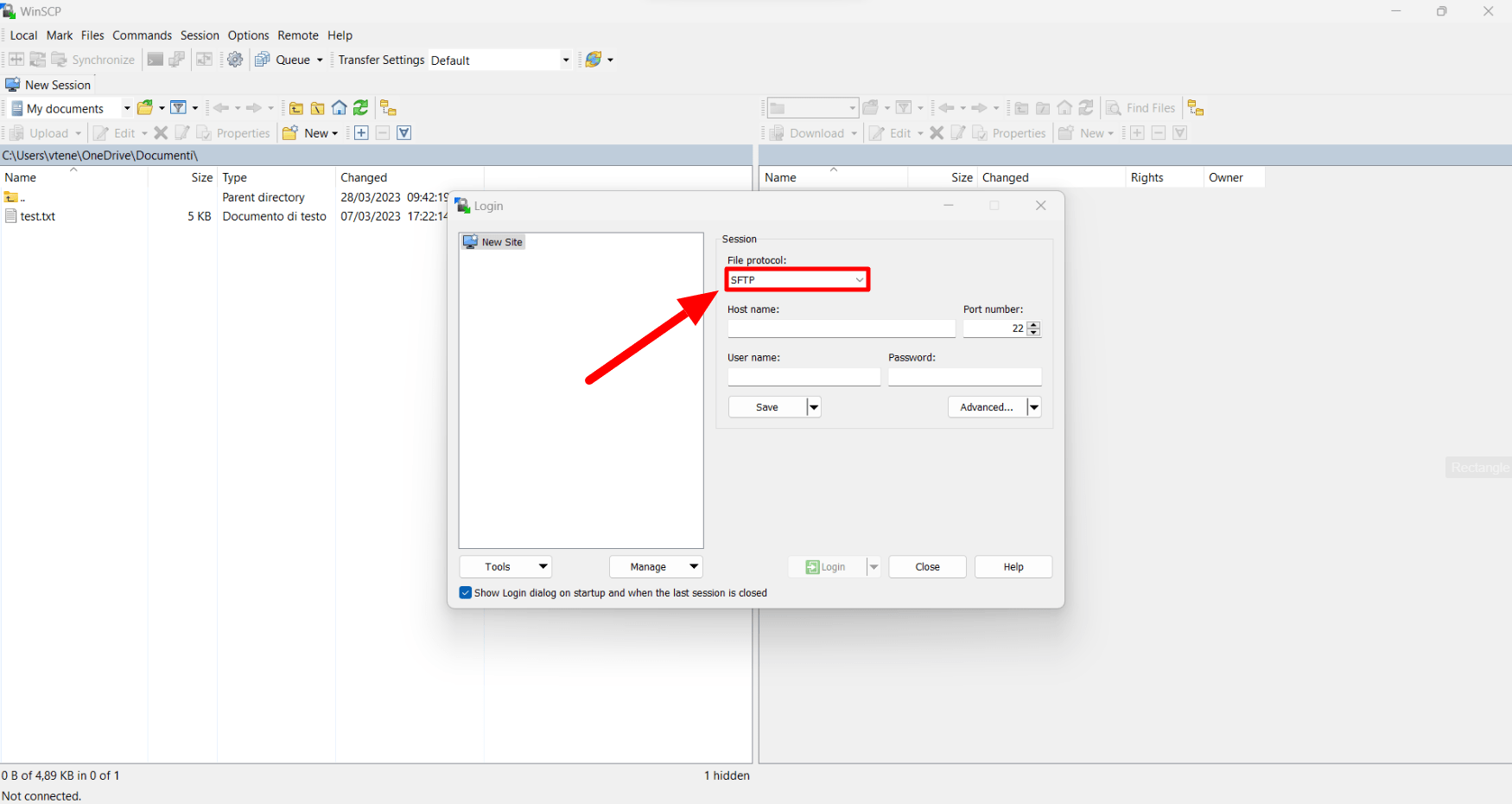Click the Close button in Login dialog
The height and width of the screenshot is (804, 1512).
coord(928,567)
